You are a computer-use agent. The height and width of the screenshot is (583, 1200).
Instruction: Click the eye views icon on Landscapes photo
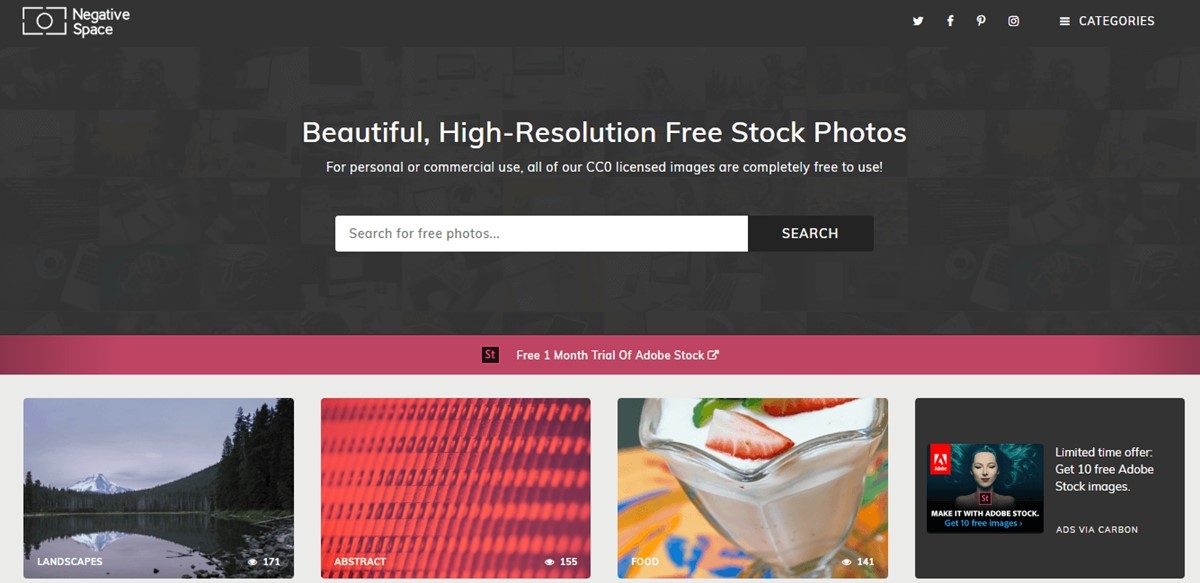[x=253, y=562]
